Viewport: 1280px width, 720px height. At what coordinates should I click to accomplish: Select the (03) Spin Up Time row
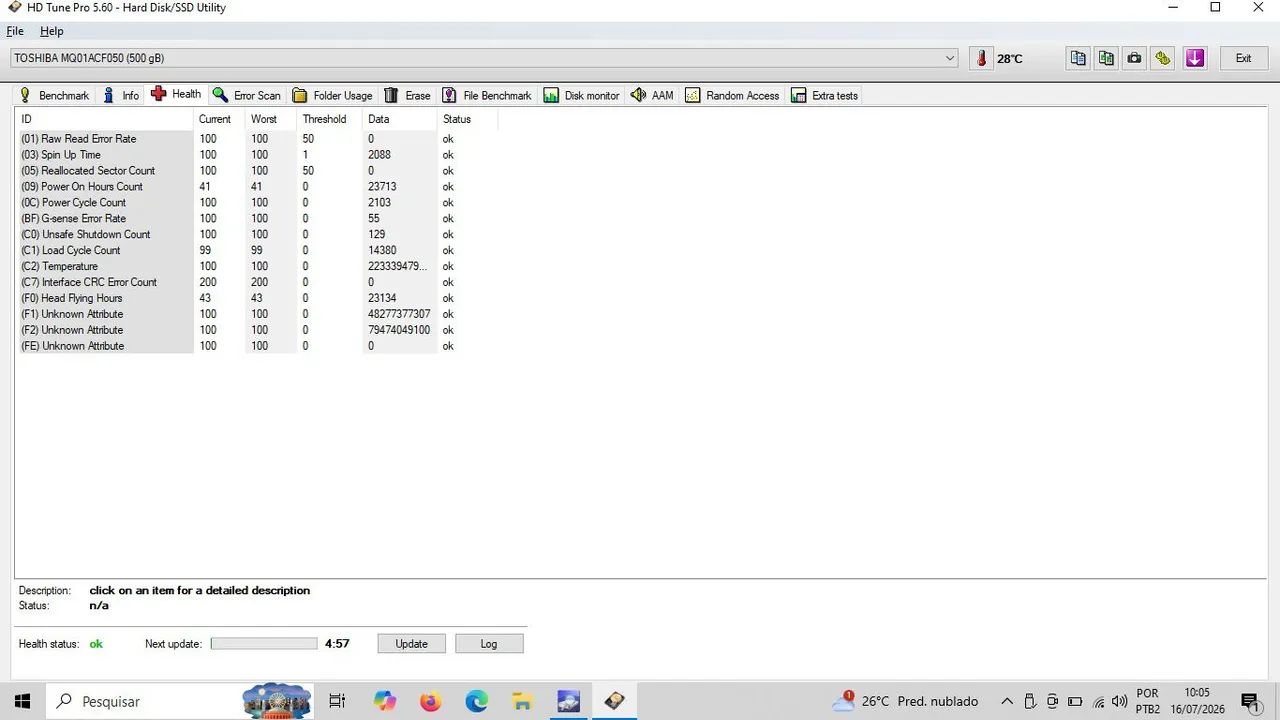click(x=257, y=155)
